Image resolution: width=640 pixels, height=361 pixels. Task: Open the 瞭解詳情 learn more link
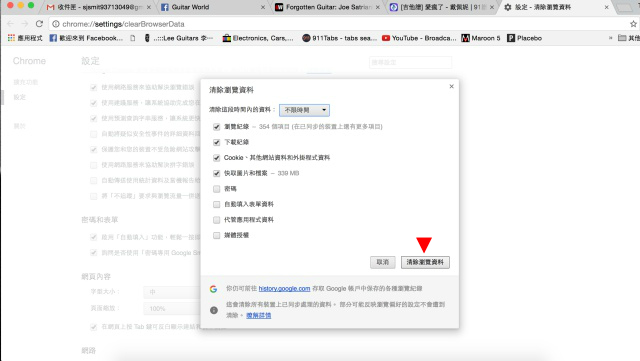click(259, 315)
